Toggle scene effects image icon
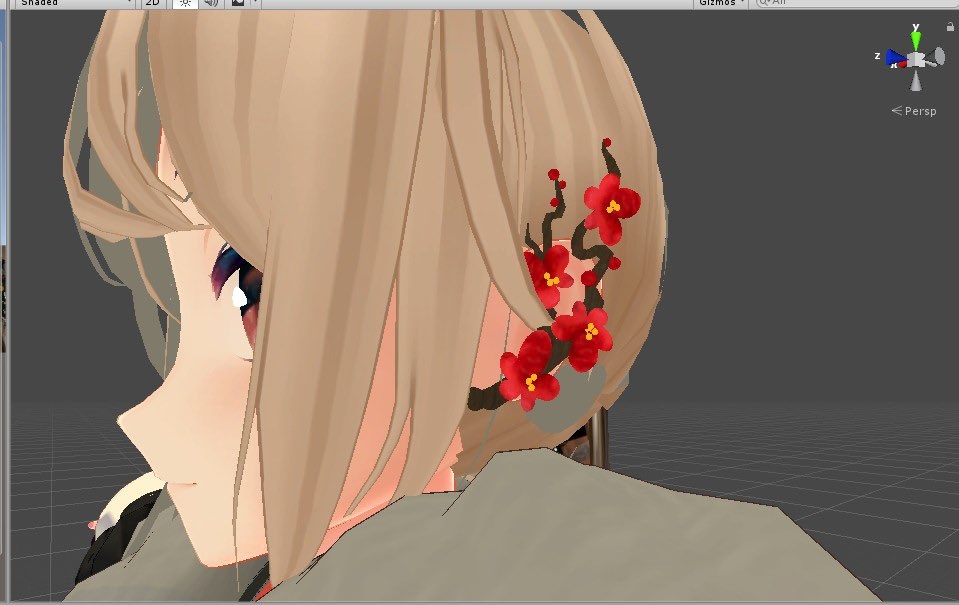Image resolution: width=959 pixels, height=605 pixels. [238, 3]
